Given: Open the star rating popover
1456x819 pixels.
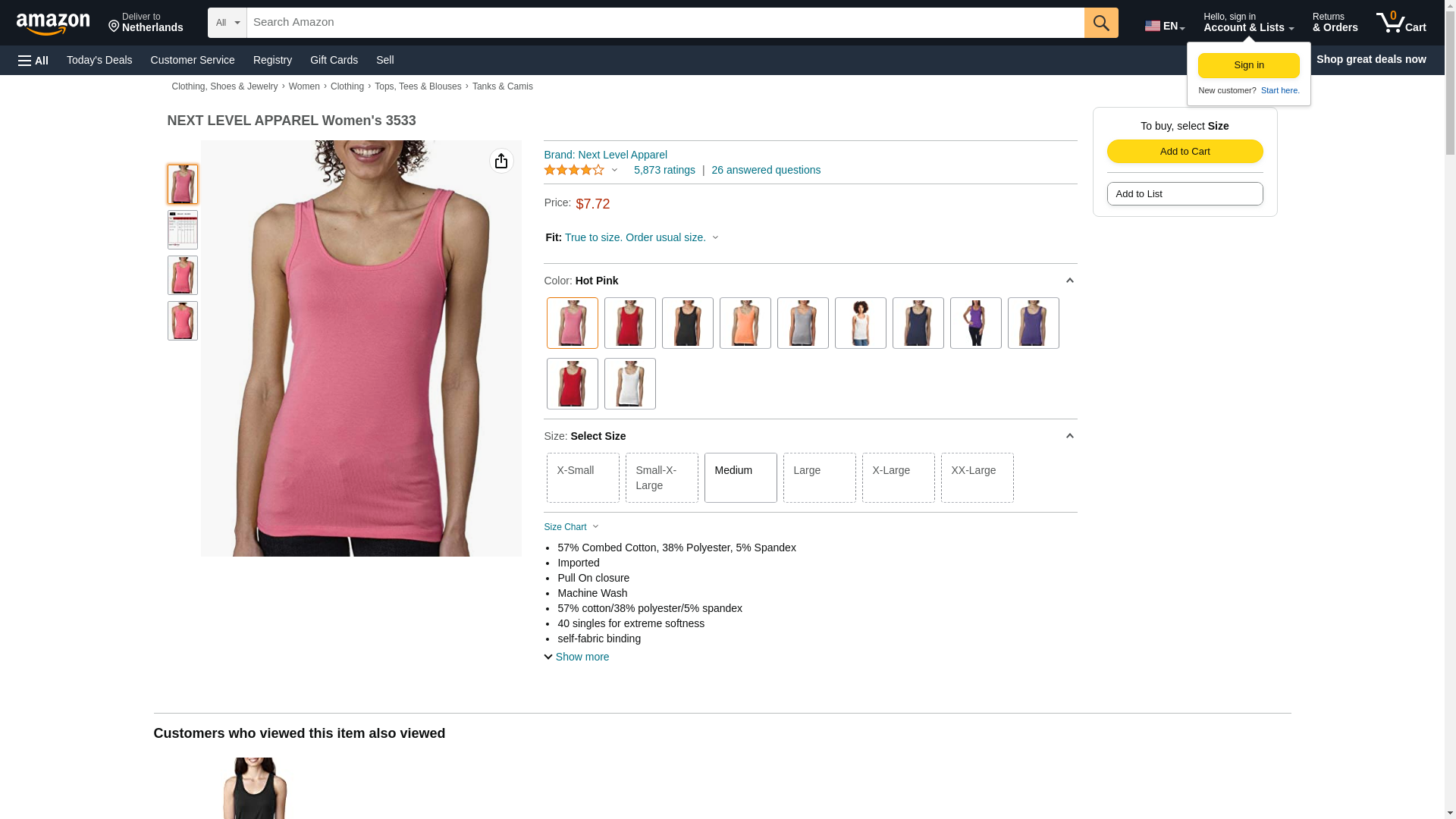Looking at the screenshot, I should click(x=581, y=170).
